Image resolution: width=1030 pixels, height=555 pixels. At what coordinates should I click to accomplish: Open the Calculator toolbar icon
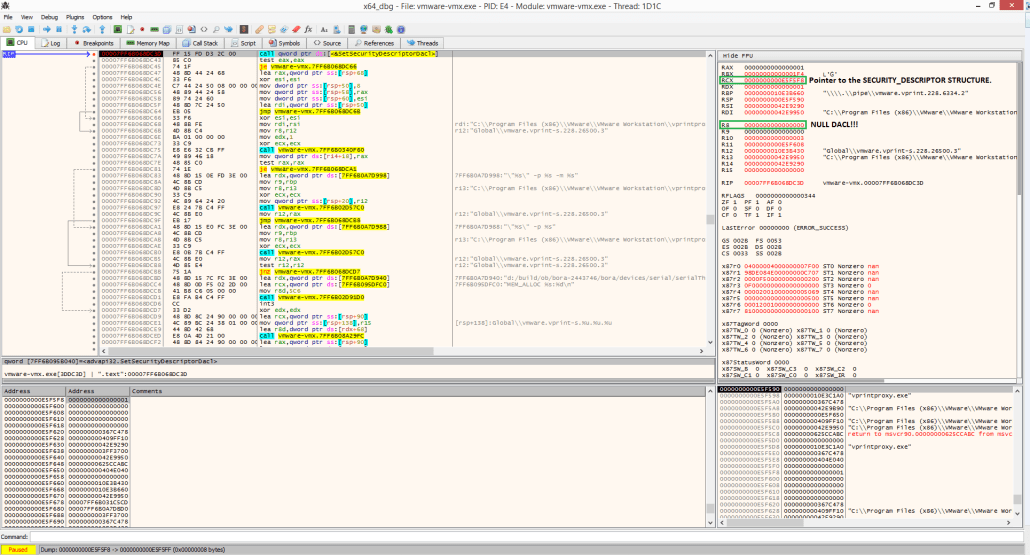point(351,29)
